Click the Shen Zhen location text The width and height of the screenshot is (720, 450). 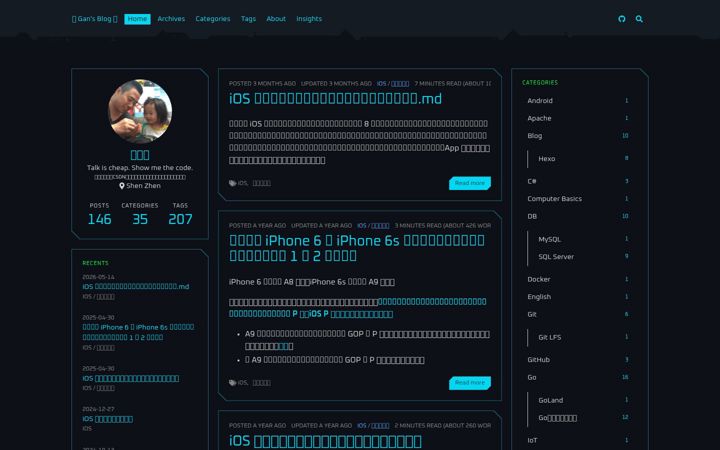point(143,186)
